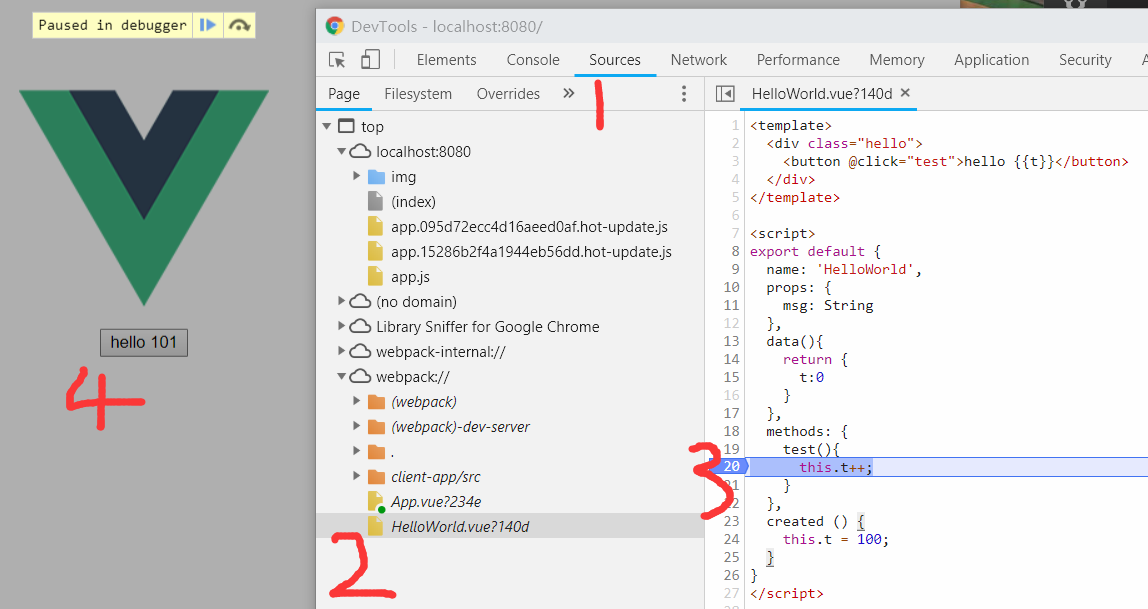1148x609 pixels.
Task: Hide the navigator sidebar panel
Action: tap(725, 94)
